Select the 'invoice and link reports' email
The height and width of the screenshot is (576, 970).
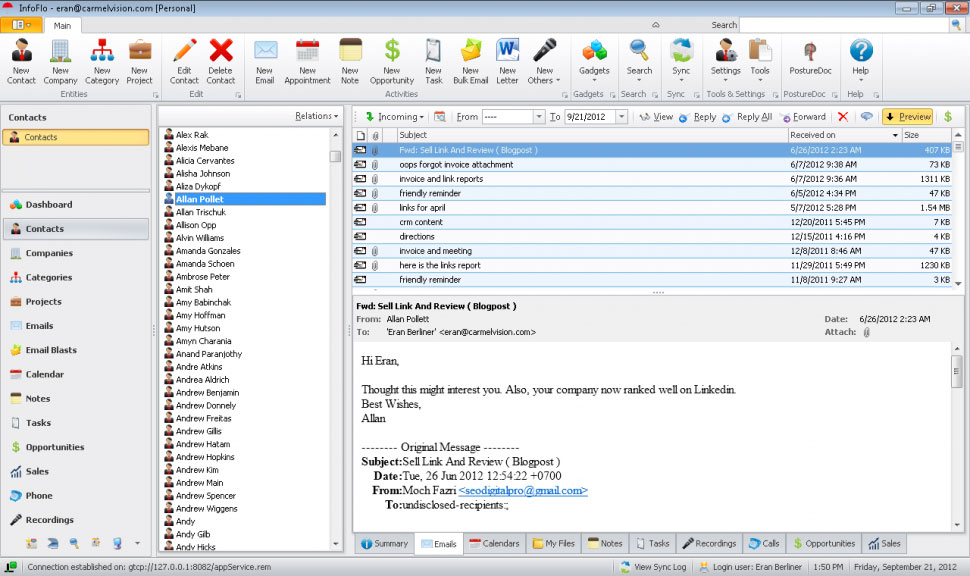coord(652,179)
